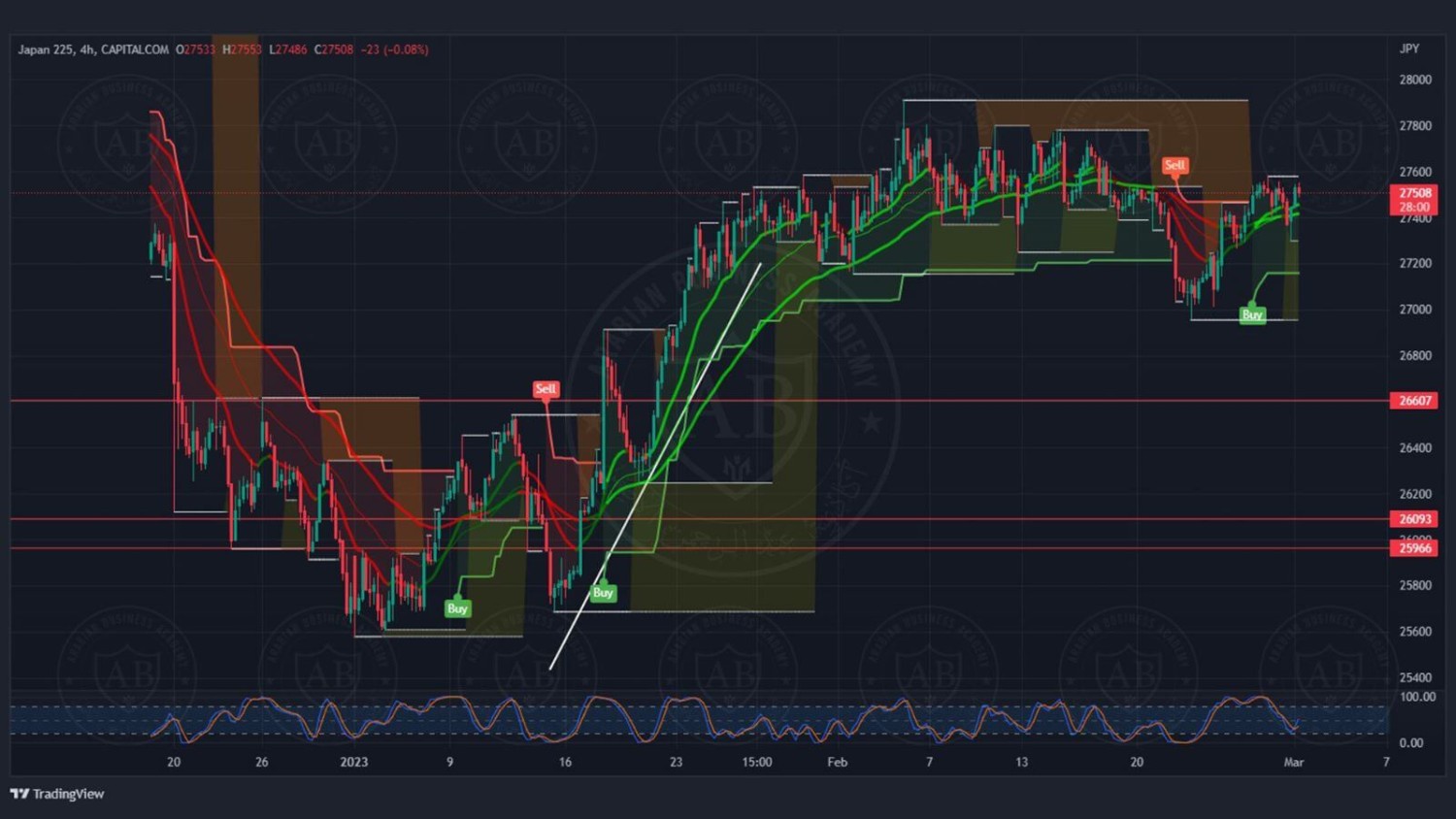
Task: Click the 23 date label on time axis
Action: 676,762
